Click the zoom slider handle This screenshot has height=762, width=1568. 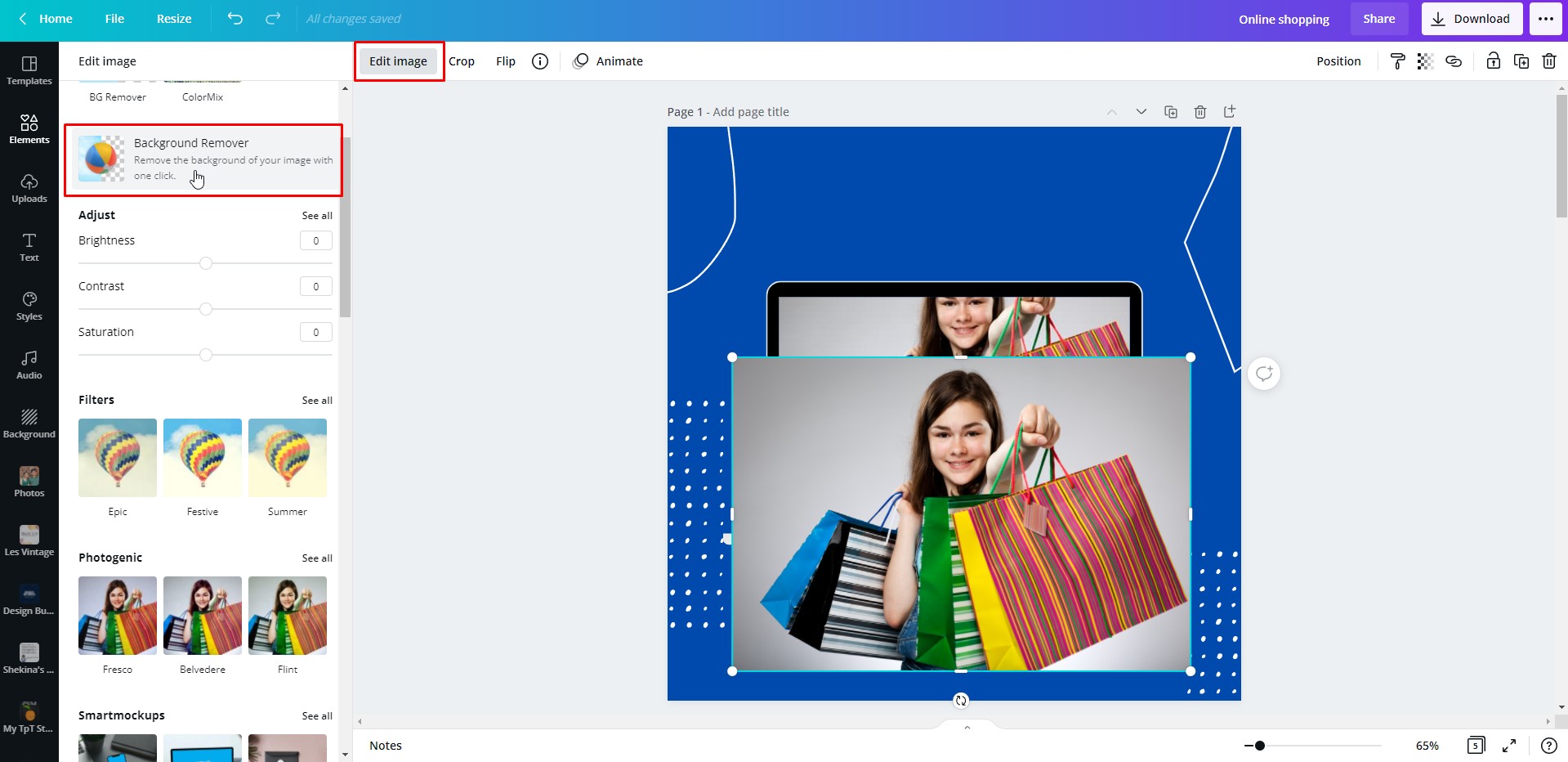click(1260, 746)
